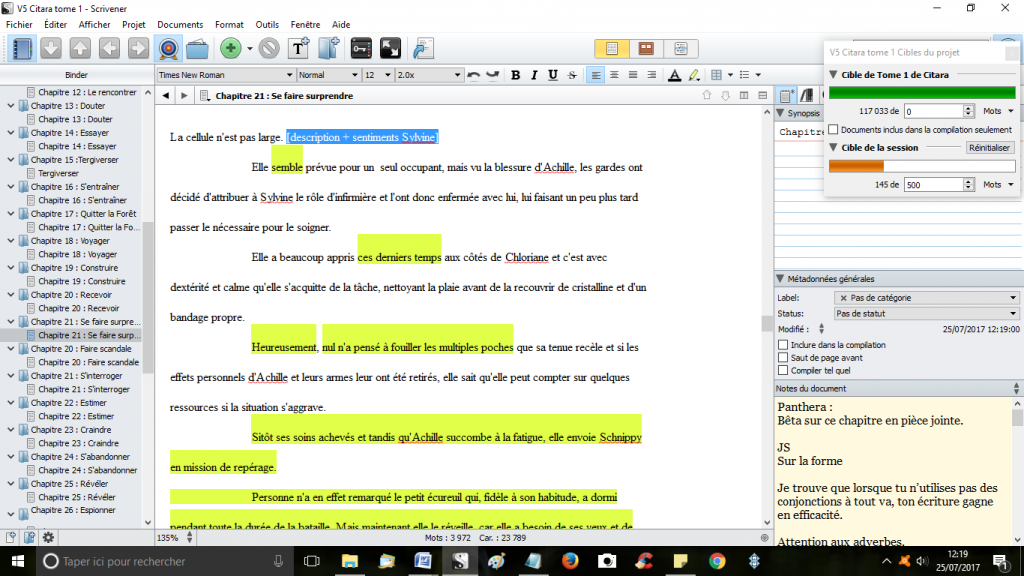The image size is (1024, 576).
Task: Open the line spacing 2.0x dropdown
Action: [428, 75]
